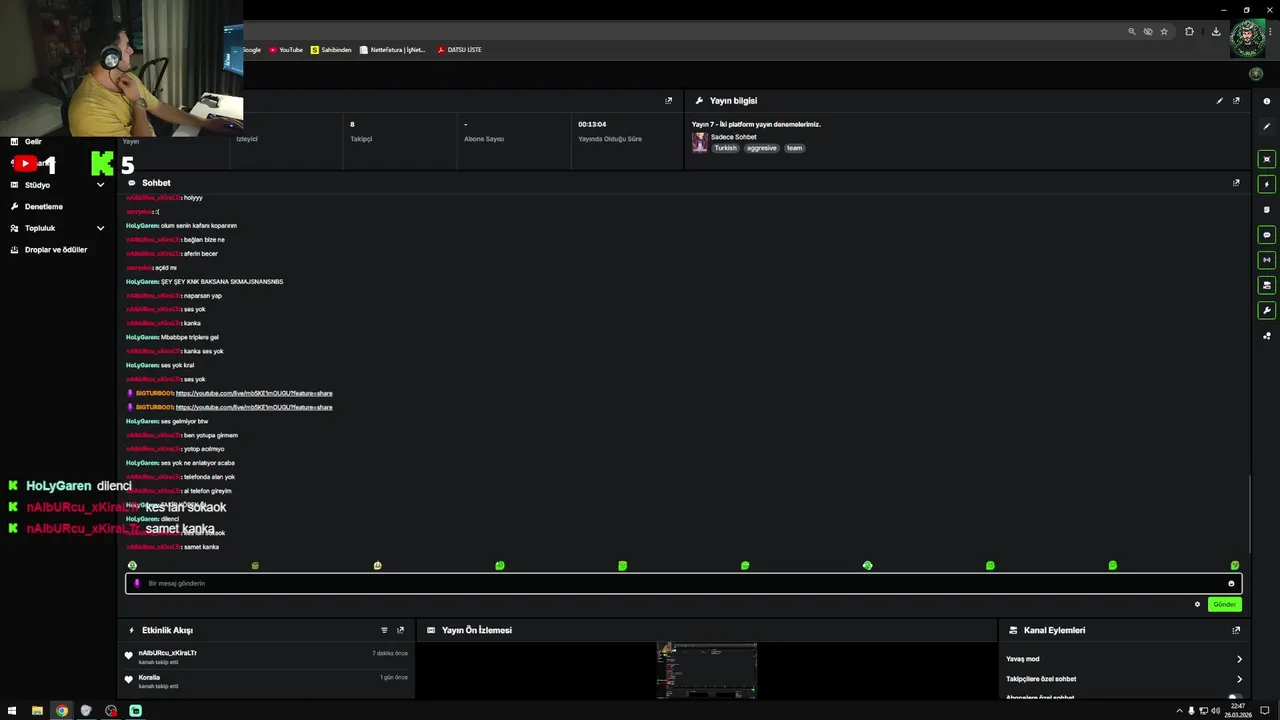This screenshot has width=1280, height=720.
Task: Click the first green quick emote
Action: click(x=132, y=566)
